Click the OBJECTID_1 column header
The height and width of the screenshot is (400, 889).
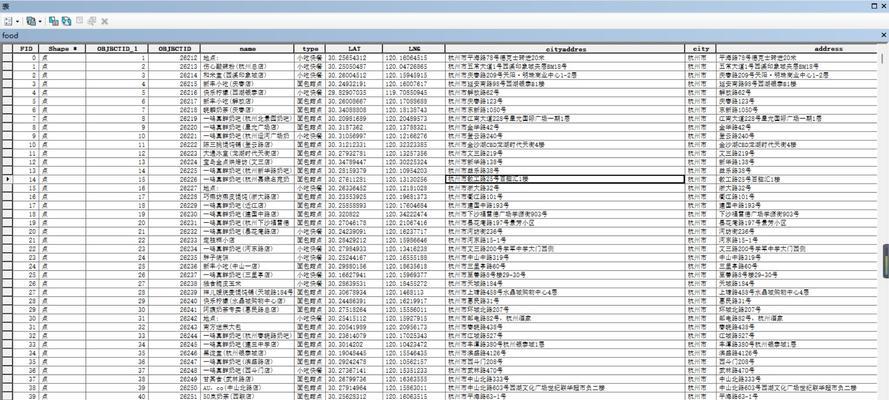point(117,49)
